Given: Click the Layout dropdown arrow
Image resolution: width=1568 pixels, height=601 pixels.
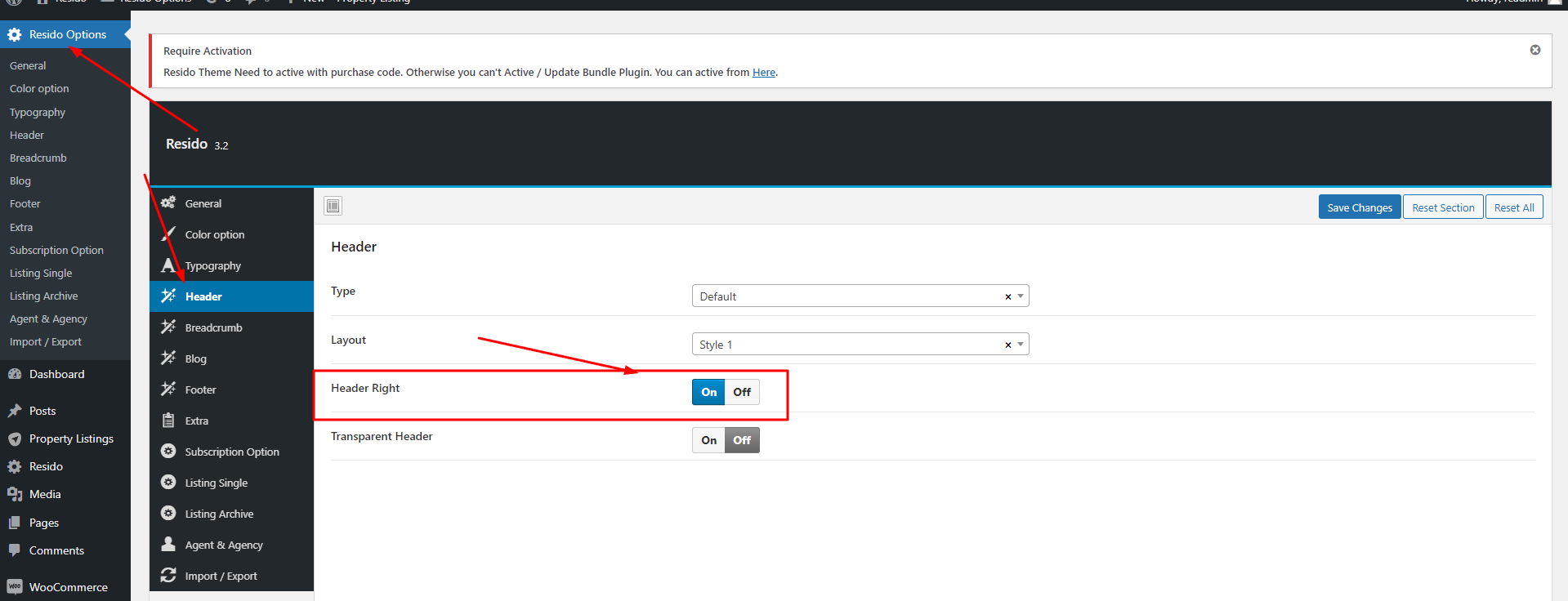Looking at the screenshot, I should pyautogui.click(x=1021, y=344).
